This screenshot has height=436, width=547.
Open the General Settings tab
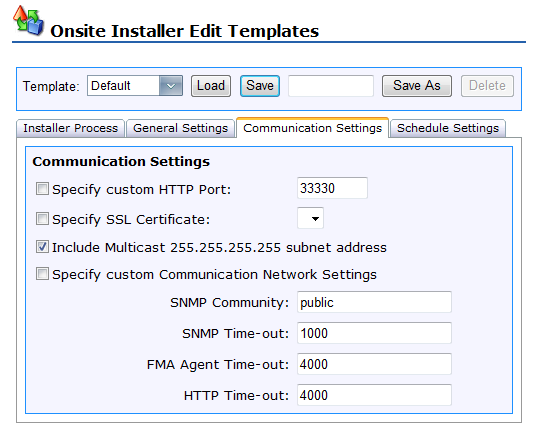pos(180,128)
